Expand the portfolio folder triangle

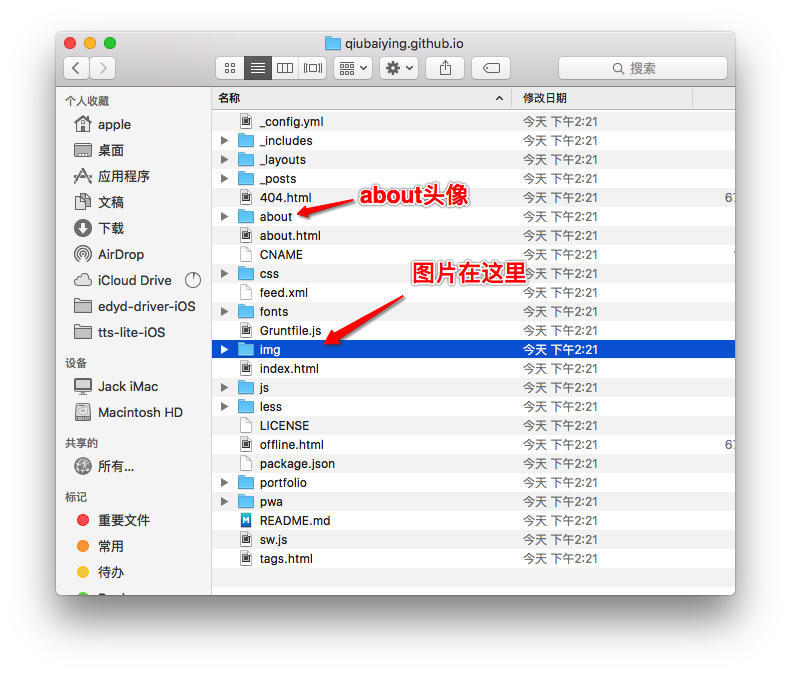[224, 483]
